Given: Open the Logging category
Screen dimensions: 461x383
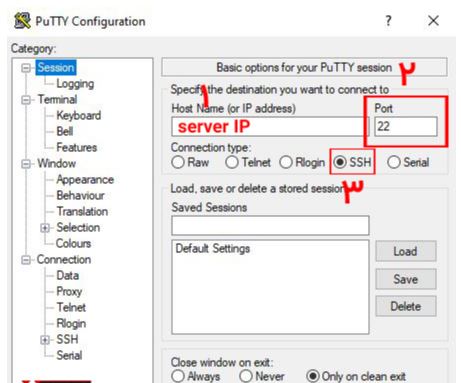Looking at the screenshot, I should click(75, 84).
